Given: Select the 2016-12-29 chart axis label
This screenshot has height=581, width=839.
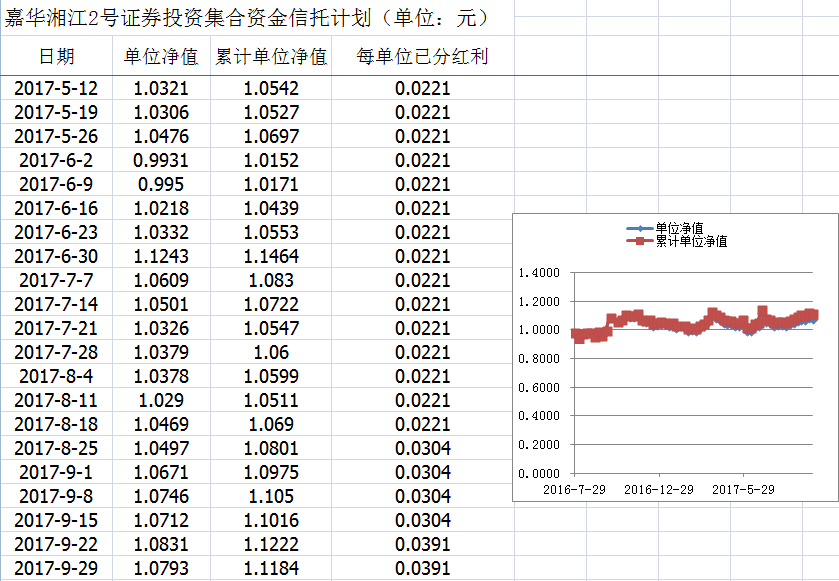Looking at the screenshot, I should tap(658, 489).
